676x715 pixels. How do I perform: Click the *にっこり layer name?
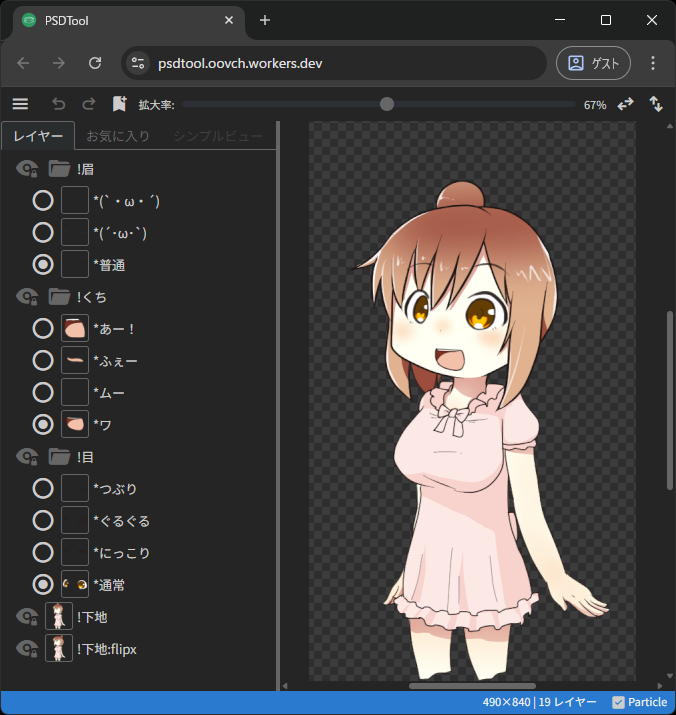pos(121,553)
